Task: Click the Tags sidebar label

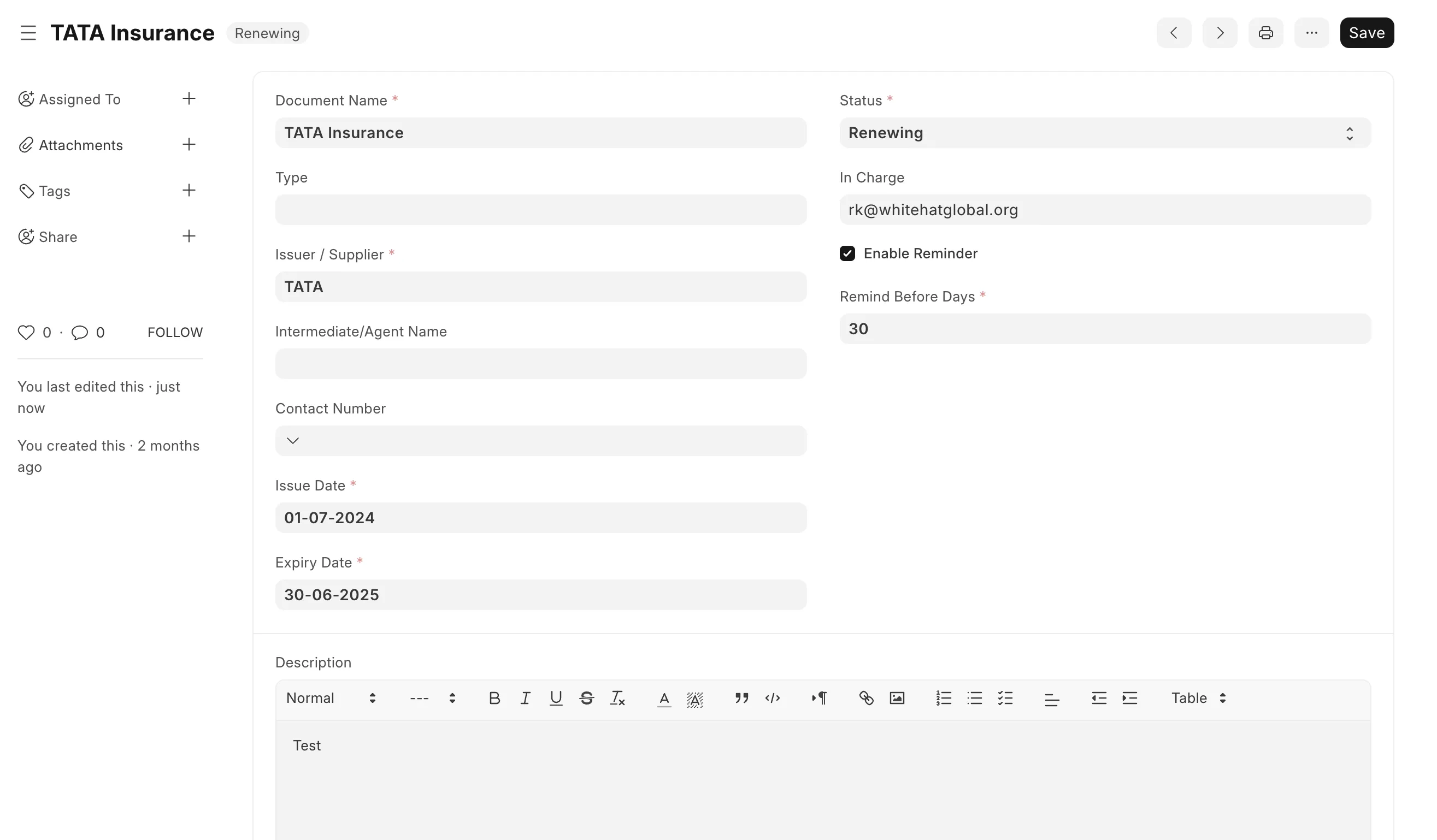Action: (55, 191)
